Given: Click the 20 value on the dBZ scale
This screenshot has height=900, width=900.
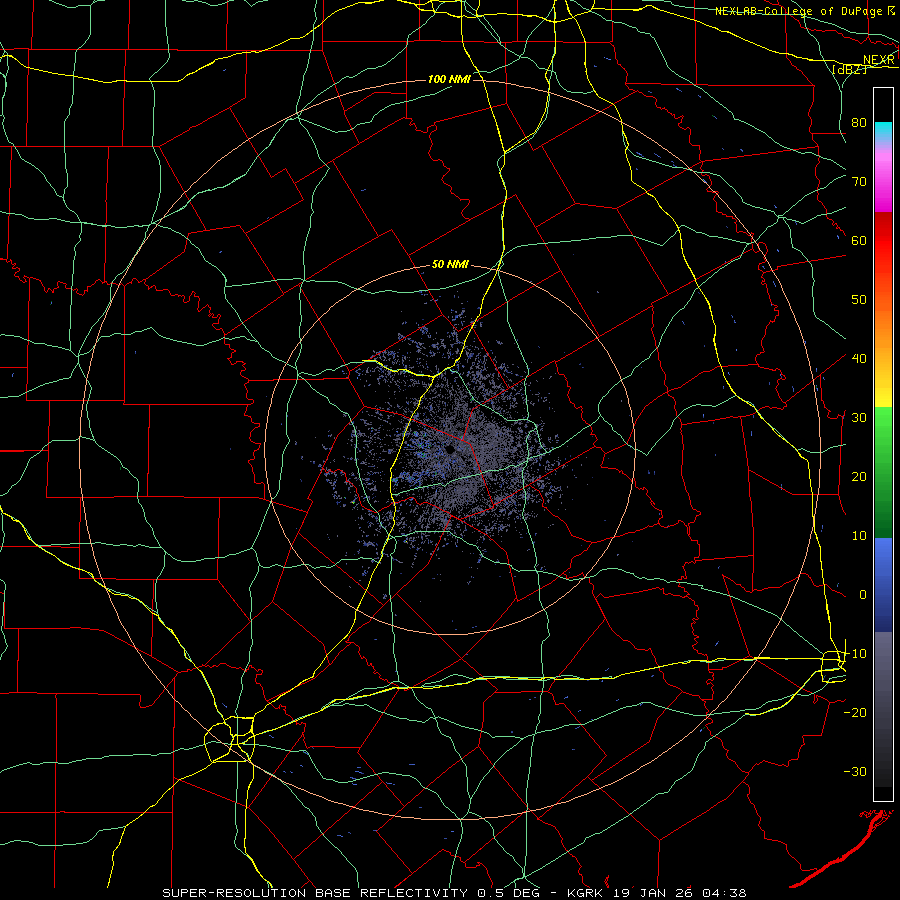Looking at the screenshot, I should 859,476.
